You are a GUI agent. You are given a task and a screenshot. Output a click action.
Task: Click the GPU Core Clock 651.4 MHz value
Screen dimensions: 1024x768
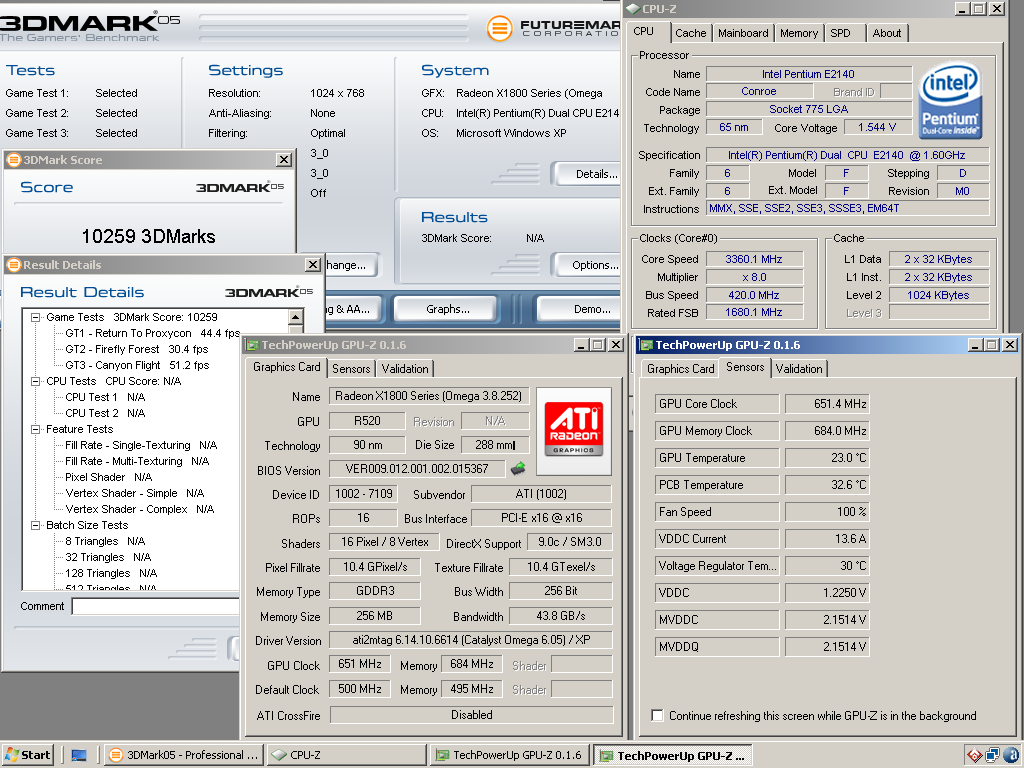tap(827, 404)
